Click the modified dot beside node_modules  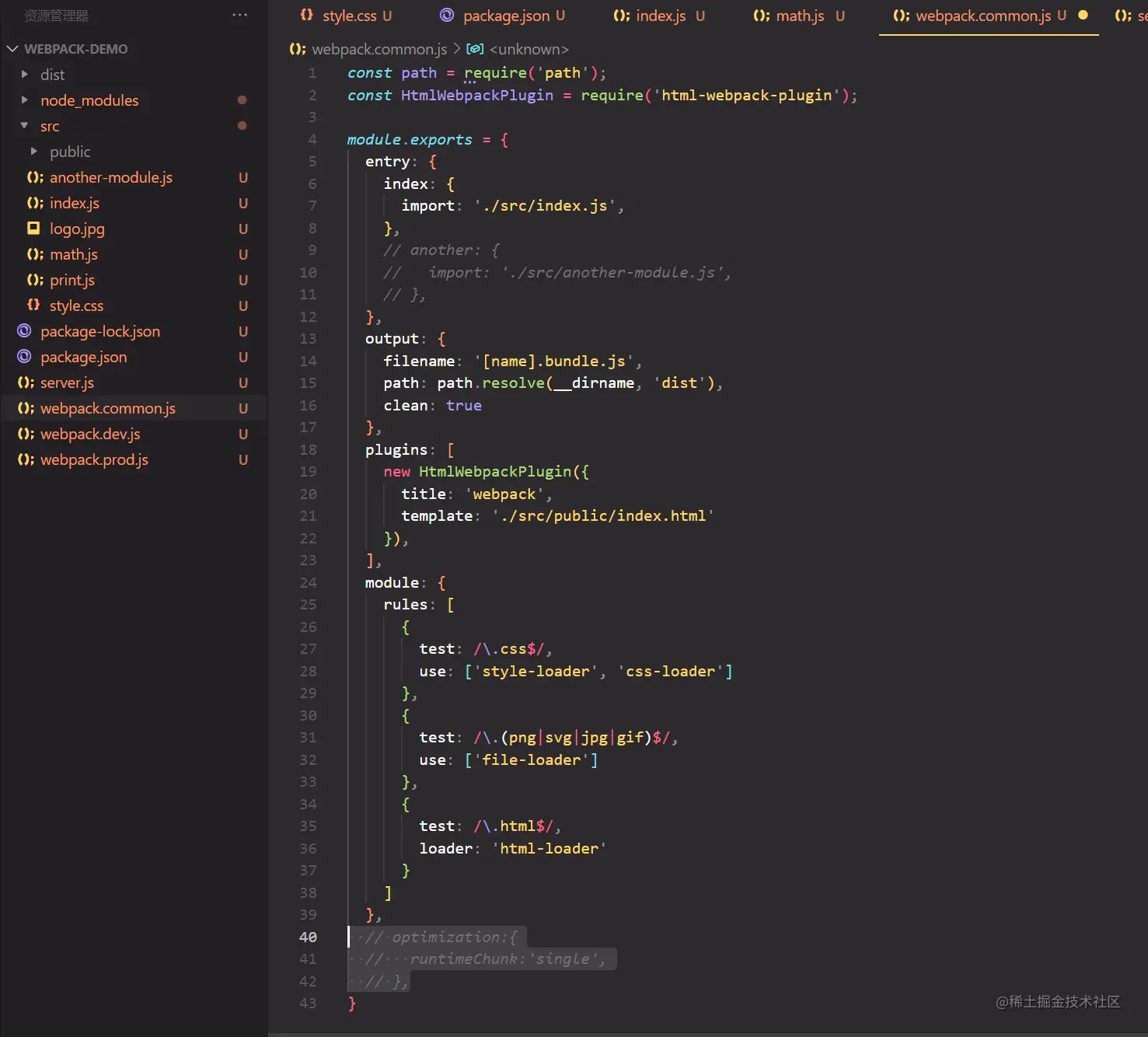(x=242, y=100)
